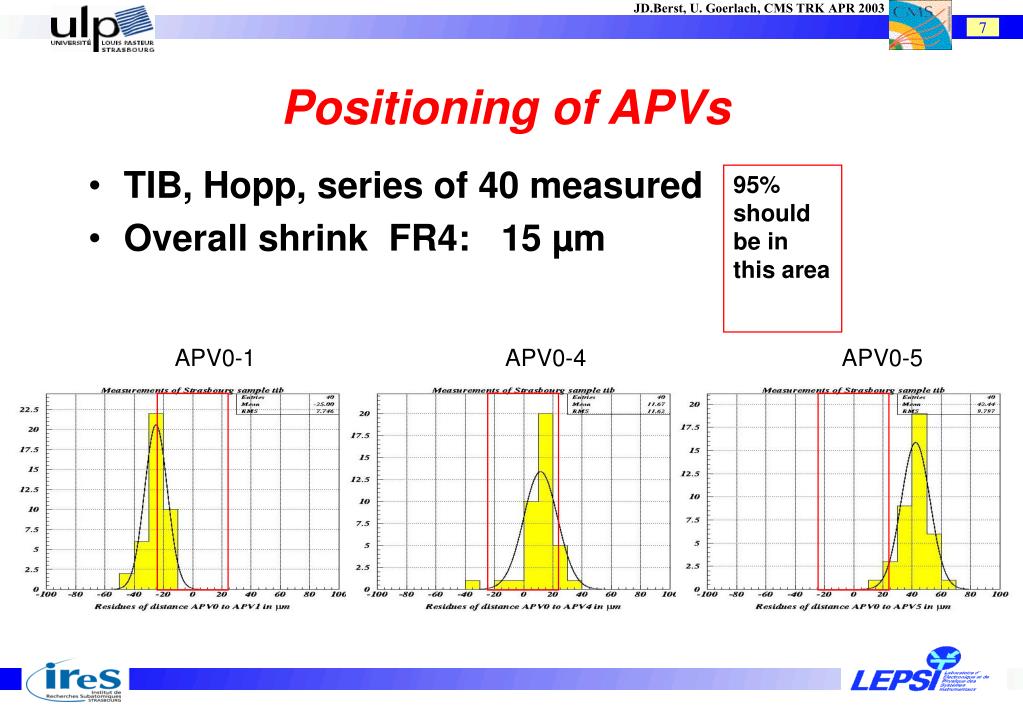This screenshot has height=708, width=1023.
Task: Click the 'APV0-4' chart label
Action: point(545,358)
